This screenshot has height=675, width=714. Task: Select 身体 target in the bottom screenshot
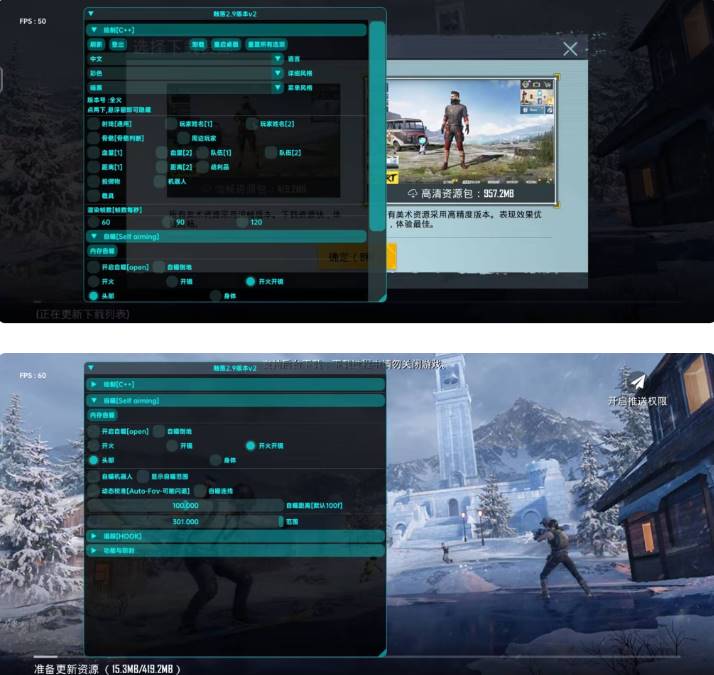[215, 460]
